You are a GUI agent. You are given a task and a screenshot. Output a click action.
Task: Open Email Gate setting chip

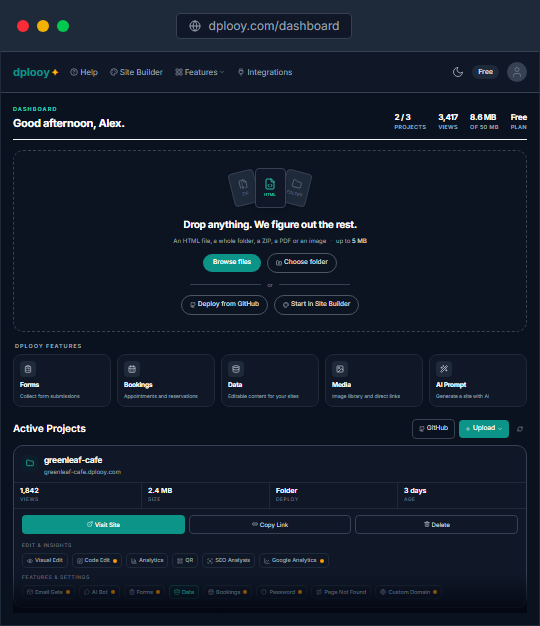pyautogui.click(x=48, y=592)
